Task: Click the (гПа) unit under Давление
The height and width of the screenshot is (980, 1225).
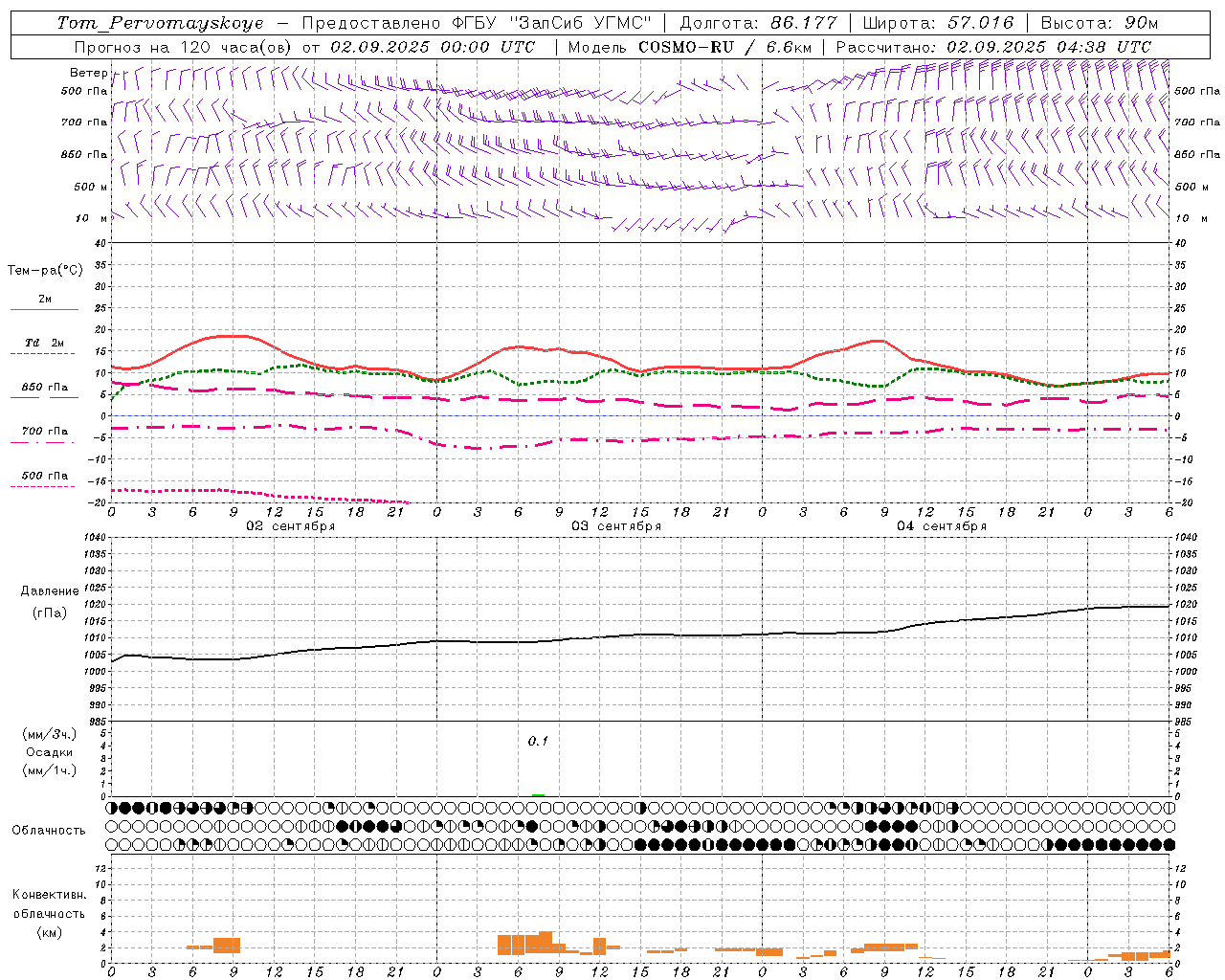Action: click(50, 612)
